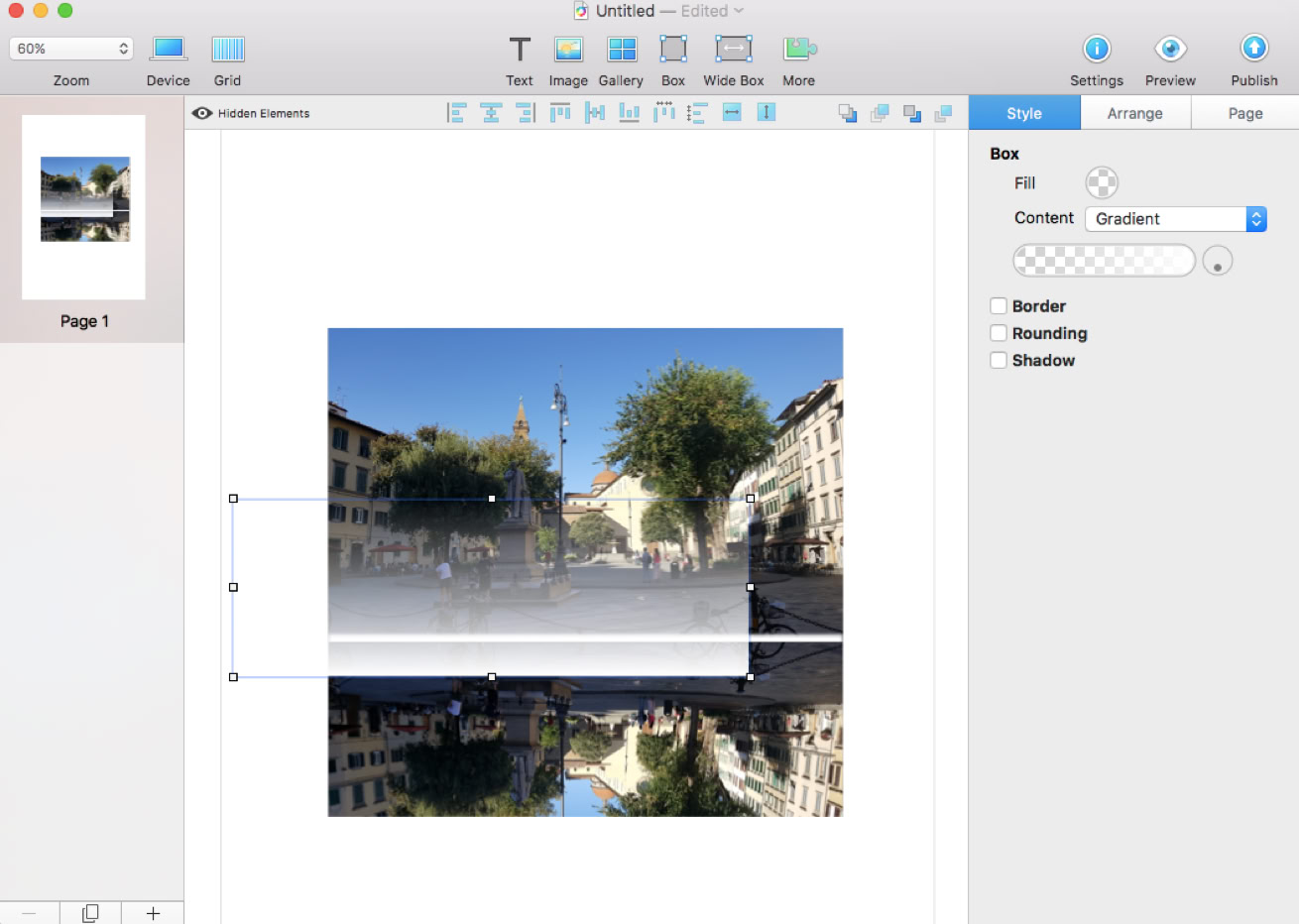1299x924 pixels.
Task: Toggle the Grid overlay
Action: pyautogui.click(x=228, y=50)
